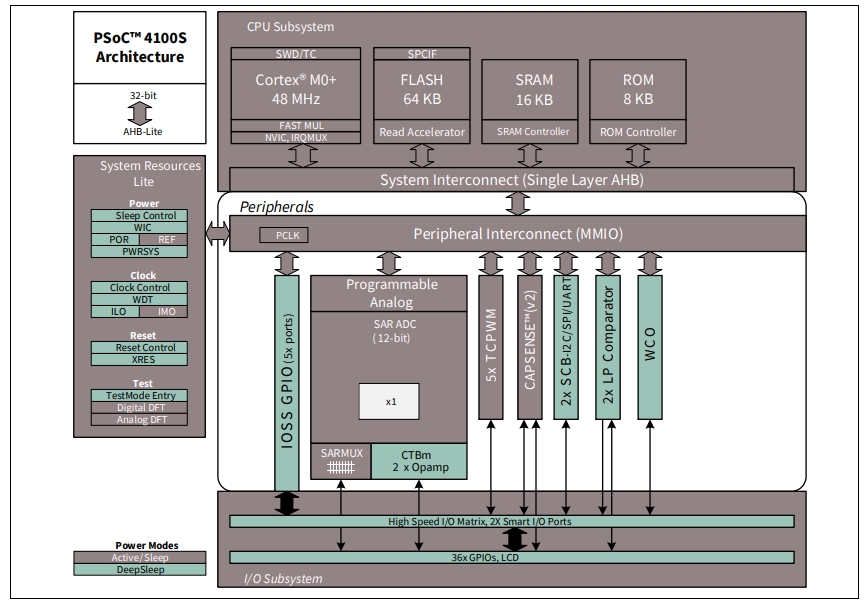Image resolution: width=867 pixels, height=604 pixels.
Task: Click the Read Accelerator label
Action: 422,132
